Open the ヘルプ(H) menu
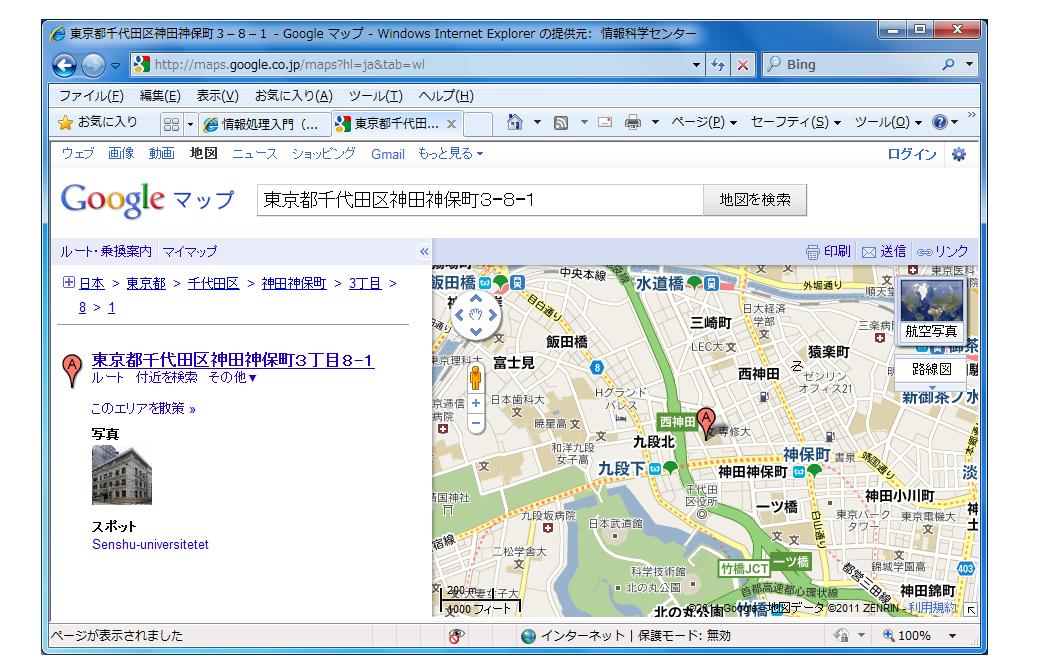This screenshot has height=669, width=1037. tap(446, 96)
